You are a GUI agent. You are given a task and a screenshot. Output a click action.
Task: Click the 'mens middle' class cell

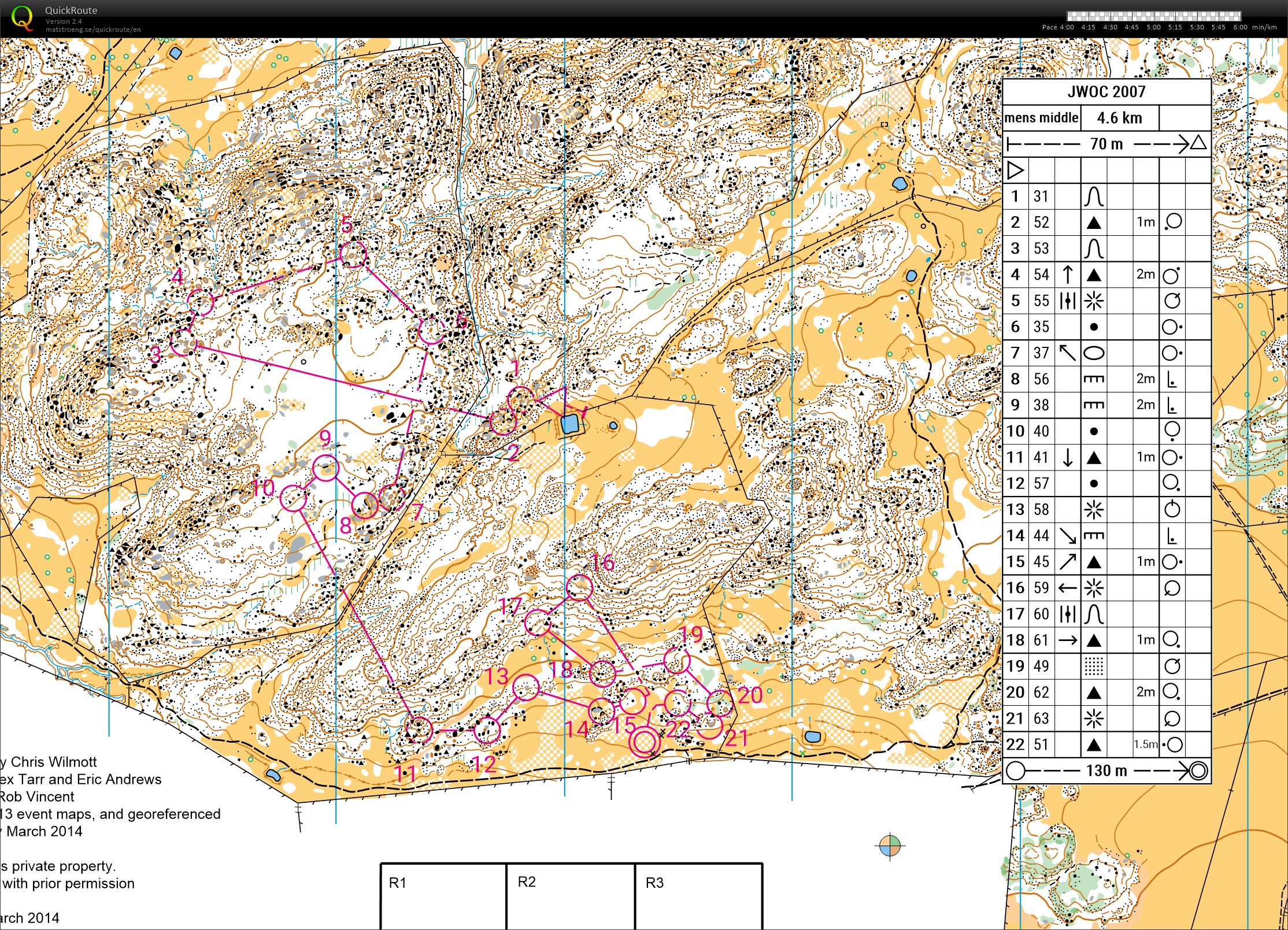coord(1041,117)
